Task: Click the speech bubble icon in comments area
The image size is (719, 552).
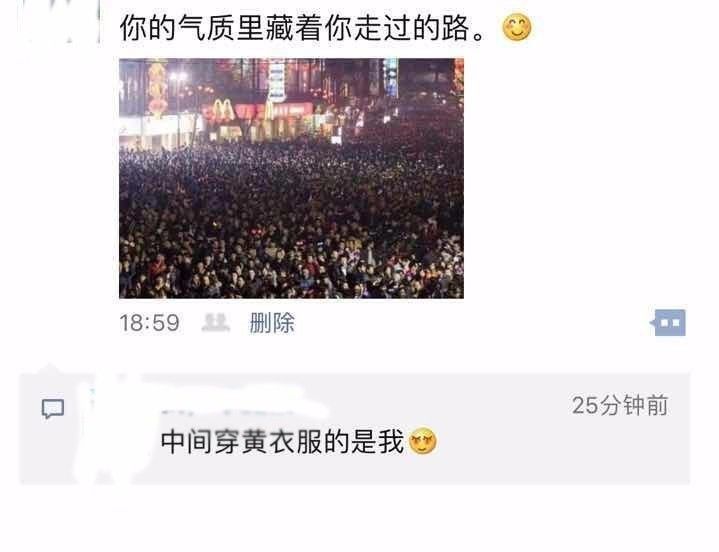Action: 53,409
